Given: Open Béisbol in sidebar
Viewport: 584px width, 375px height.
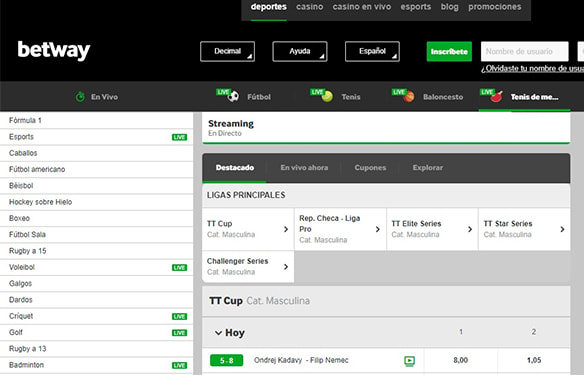Looking at the screenshot, I should point(96,186).
